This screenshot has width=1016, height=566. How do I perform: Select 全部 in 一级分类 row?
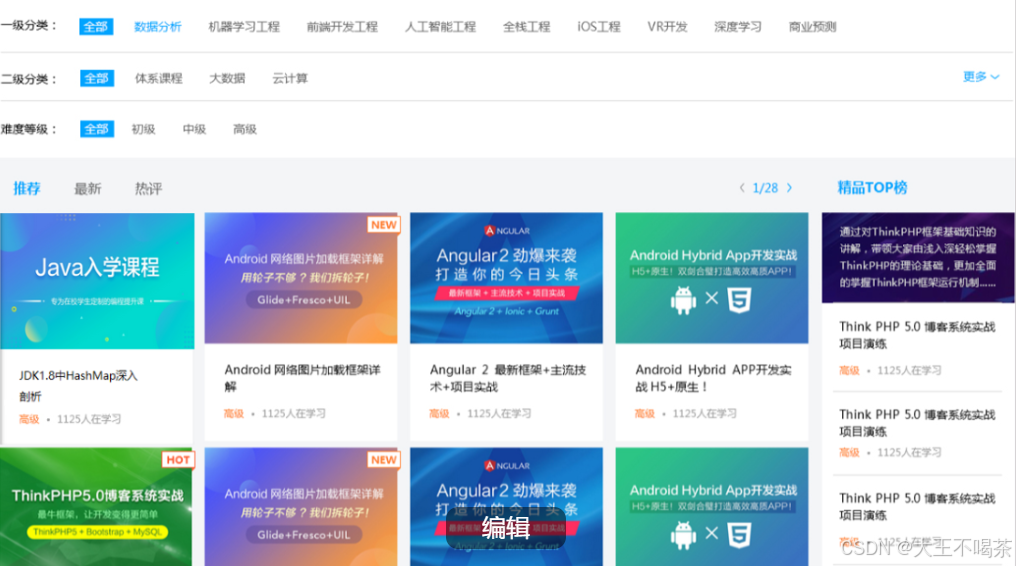(96, 27)
